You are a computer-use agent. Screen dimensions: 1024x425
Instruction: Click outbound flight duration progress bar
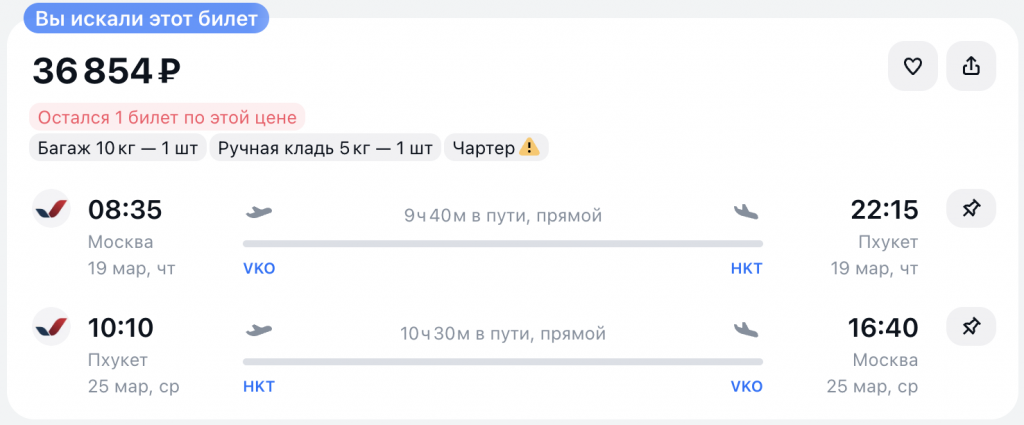502,243
